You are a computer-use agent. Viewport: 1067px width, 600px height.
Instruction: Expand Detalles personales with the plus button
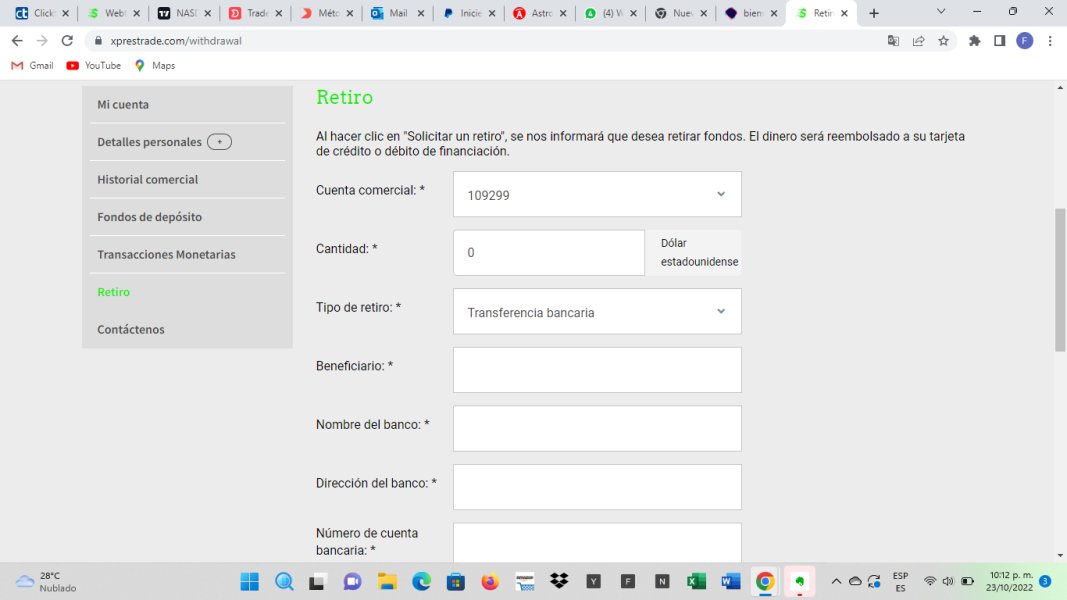coord(219,142)
